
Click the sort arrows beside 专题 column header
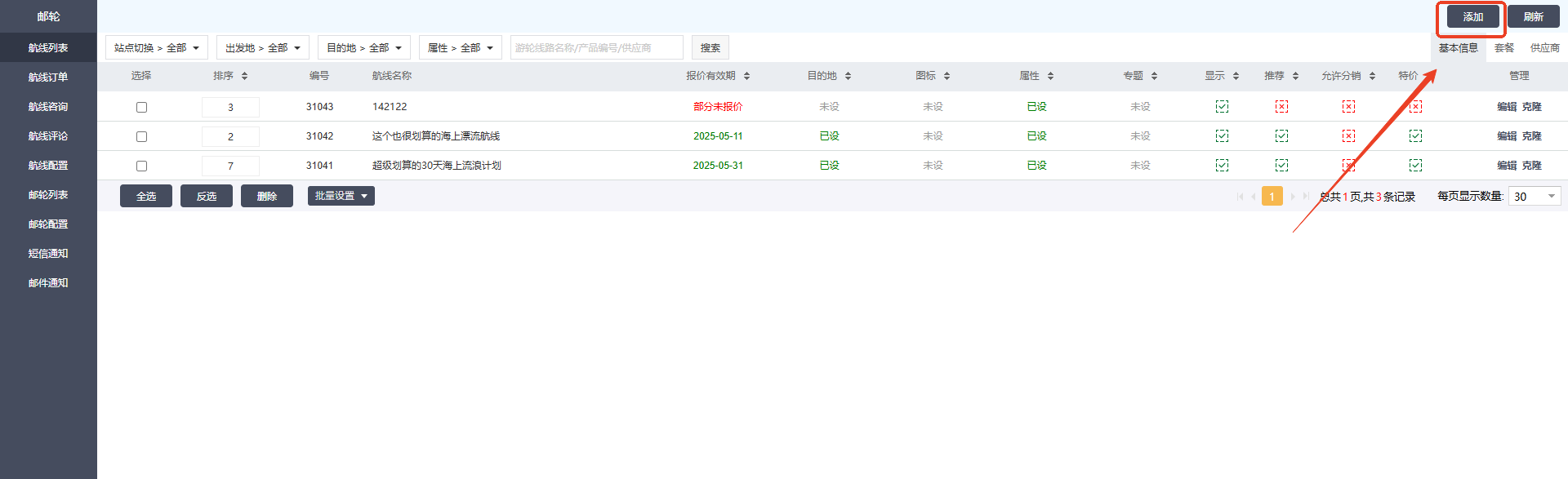(1154, 76)
